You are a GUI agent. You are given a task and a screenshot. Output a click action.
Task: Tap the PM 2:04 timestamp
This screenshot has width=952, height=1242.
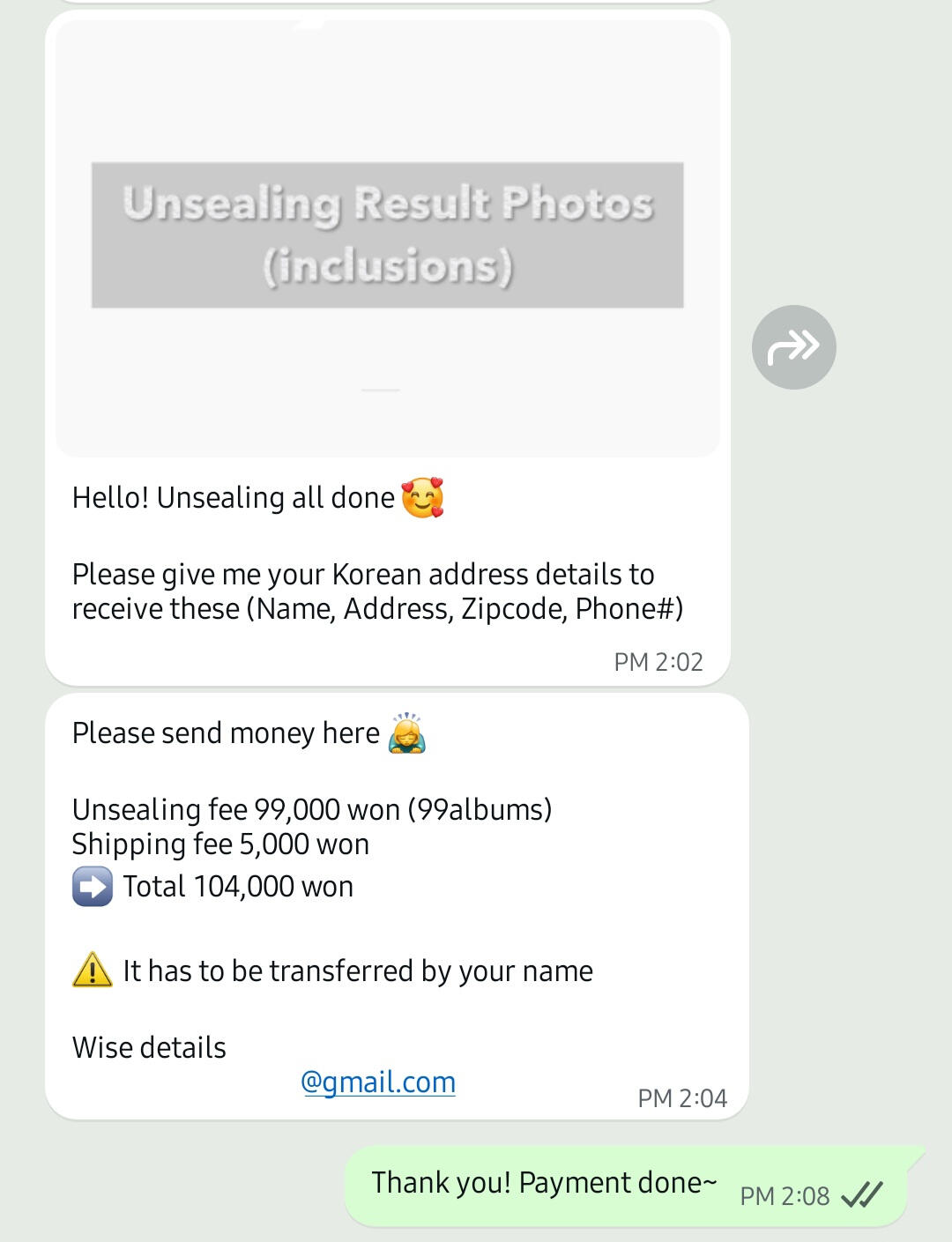682,1098
